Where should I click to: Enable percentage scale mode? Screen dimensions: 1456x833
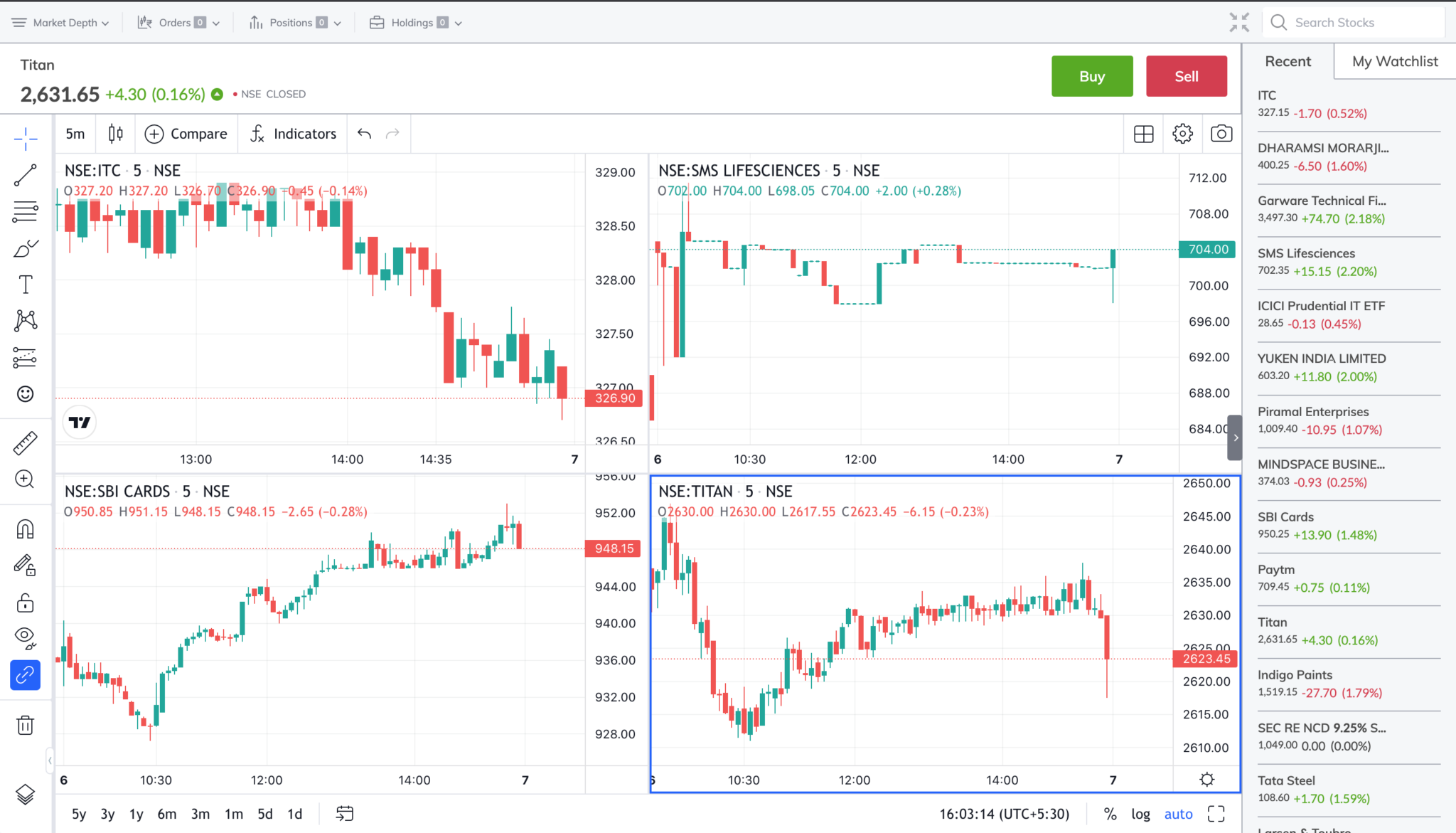1110,814
